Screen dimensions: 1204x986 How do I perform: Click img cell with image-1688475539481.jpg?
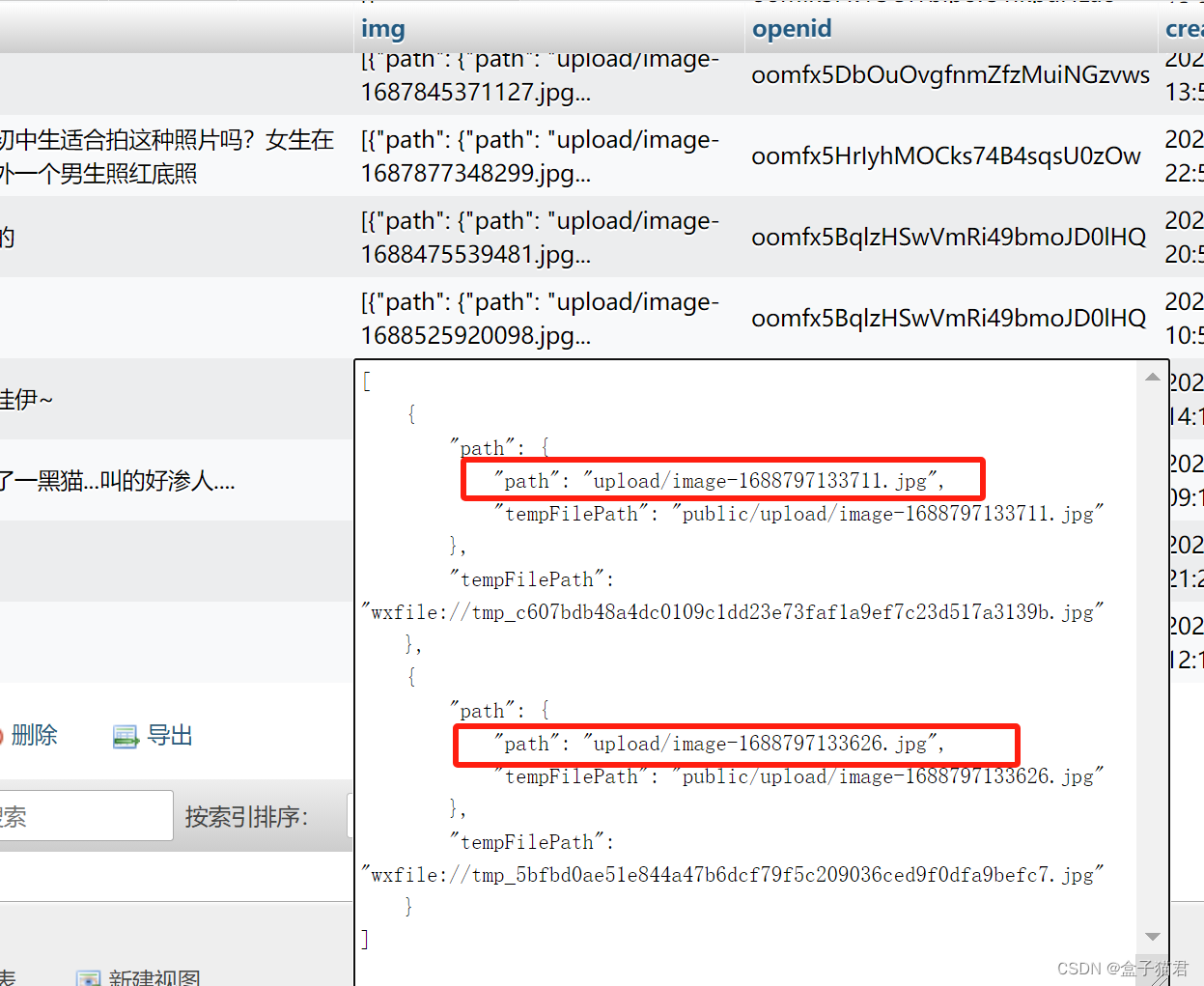pyautogui.click(x=548, y=238)
